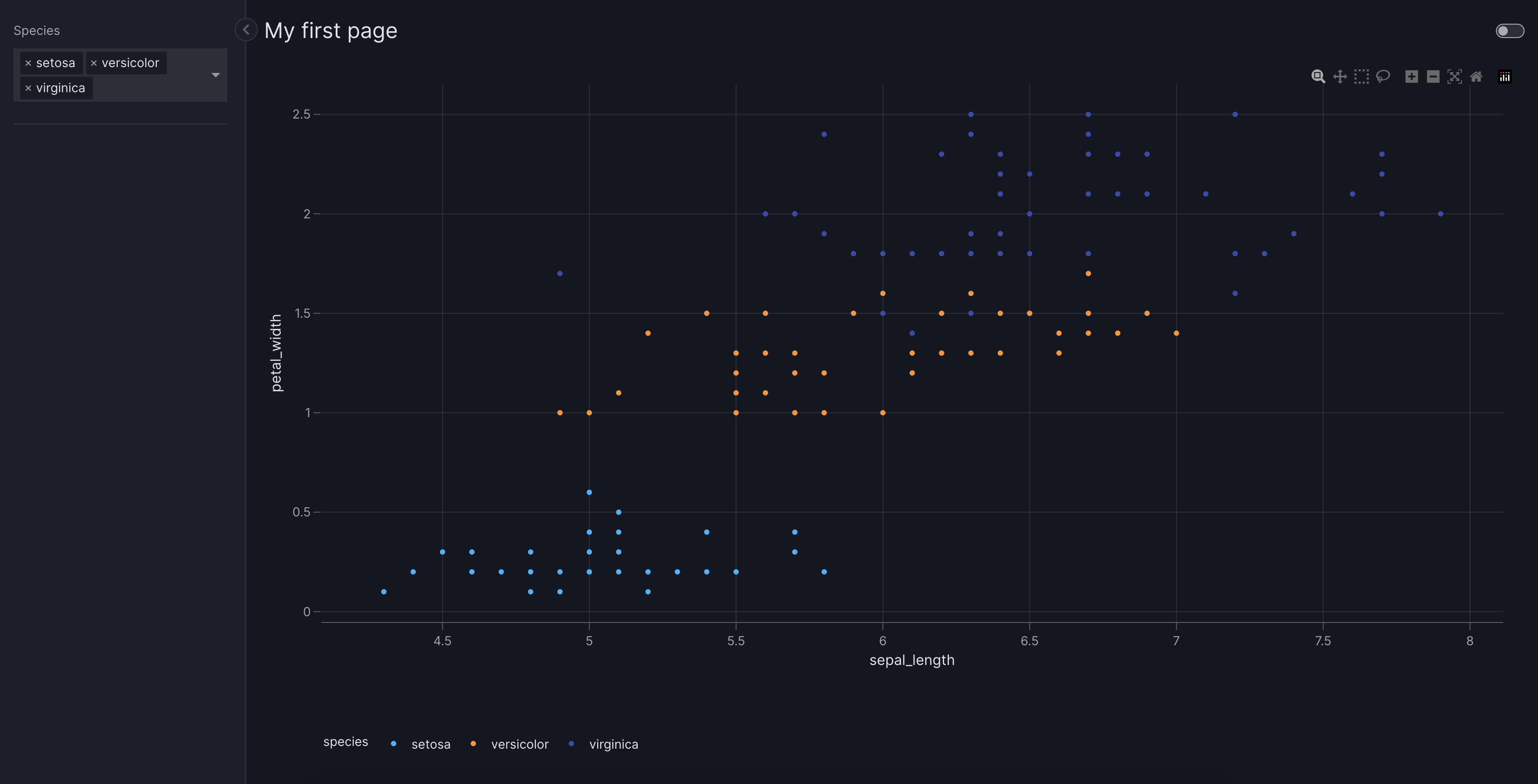Open the Plotly logo link
The height and width of the screenshot is (784, 1538).
(x=1504, y=77)
